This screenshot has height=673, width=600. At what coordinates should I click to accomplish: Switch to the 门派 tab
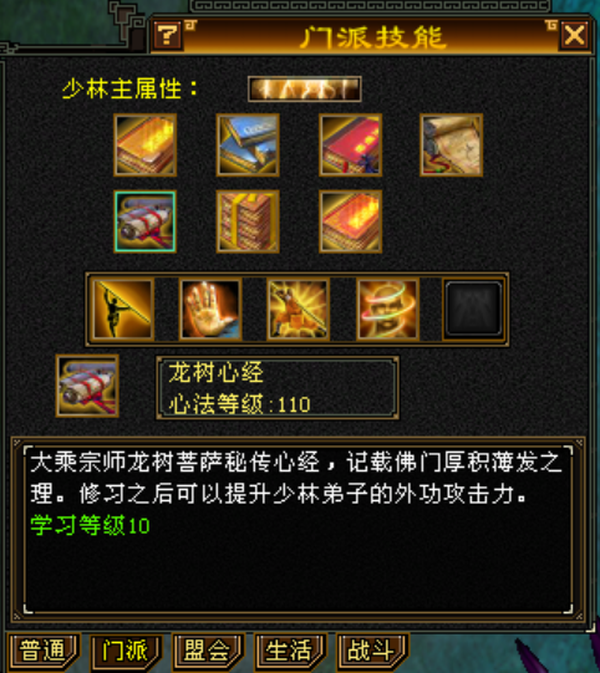[126, 652]
